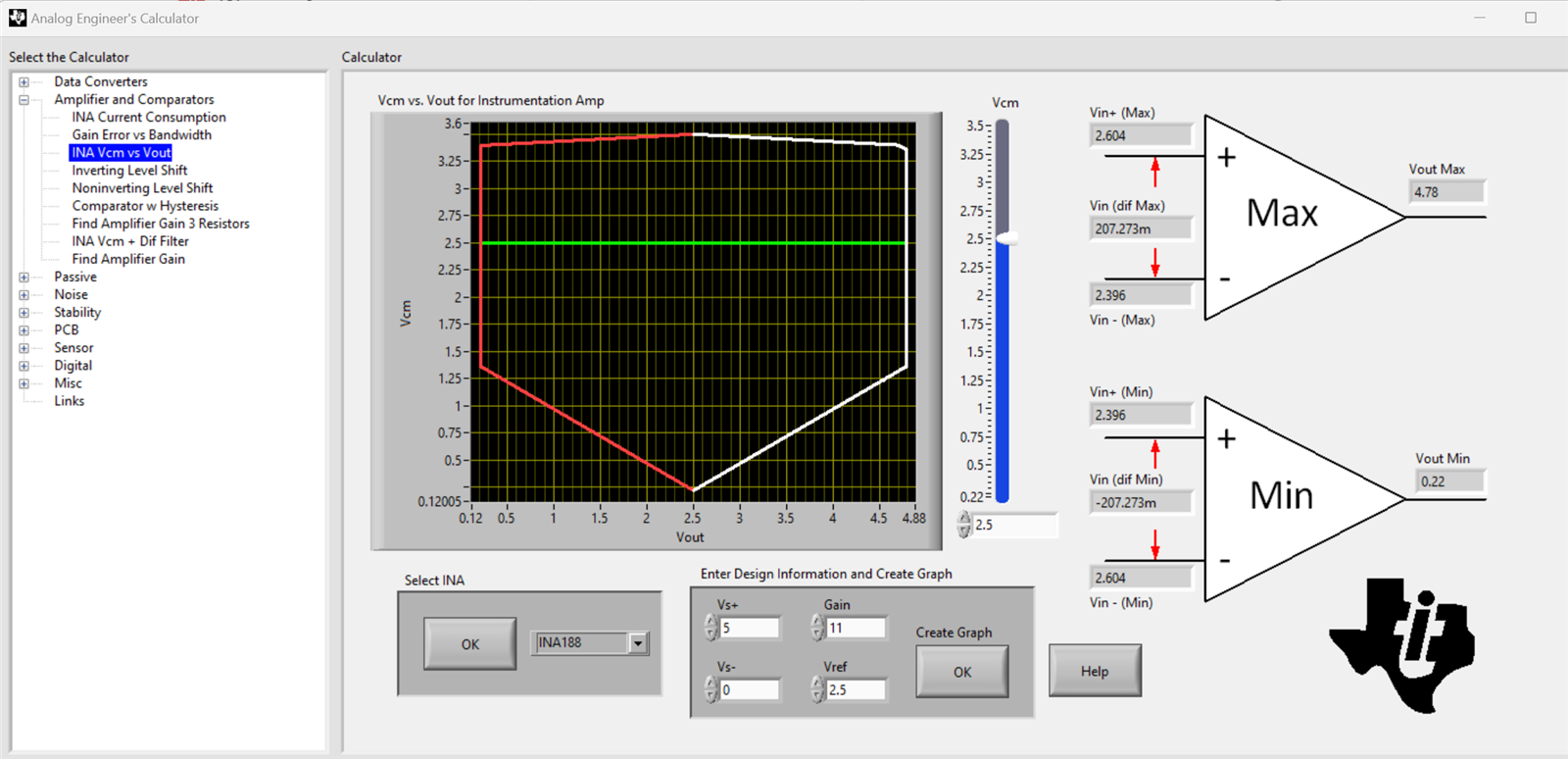Click the Vin- (Max) value 2.396

pos(1141,295)
